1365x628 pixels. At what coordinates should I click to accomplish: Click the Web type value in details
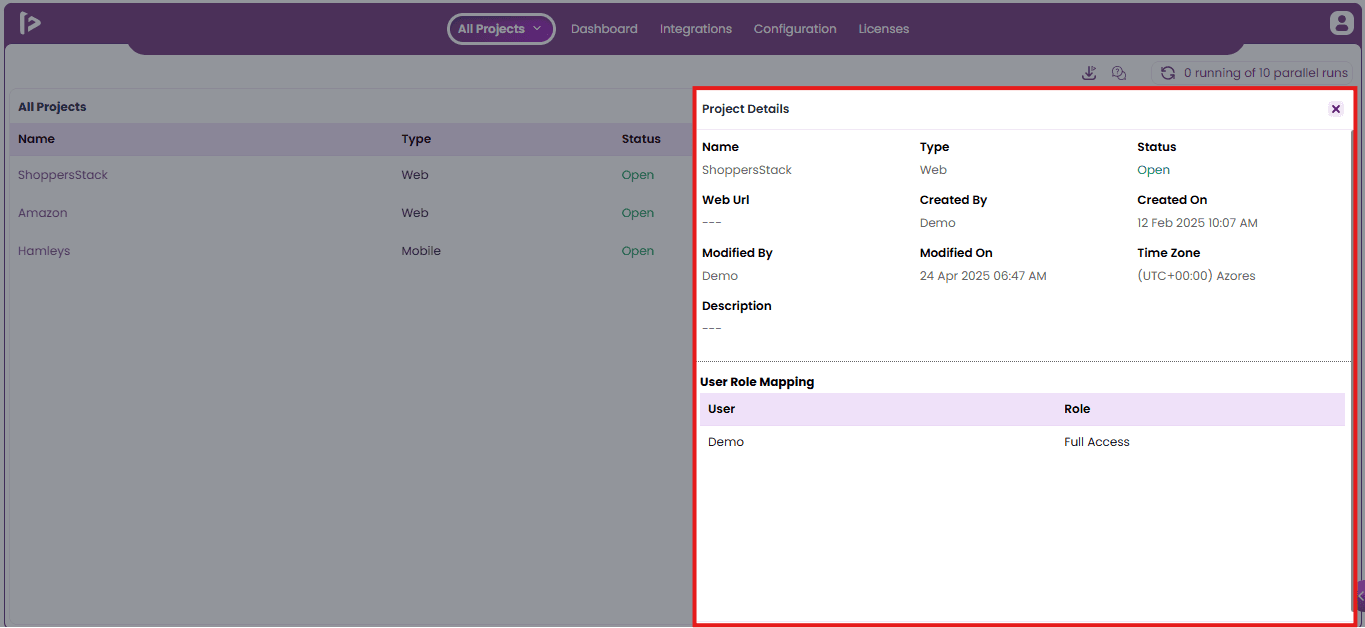(x=933, y=170)
